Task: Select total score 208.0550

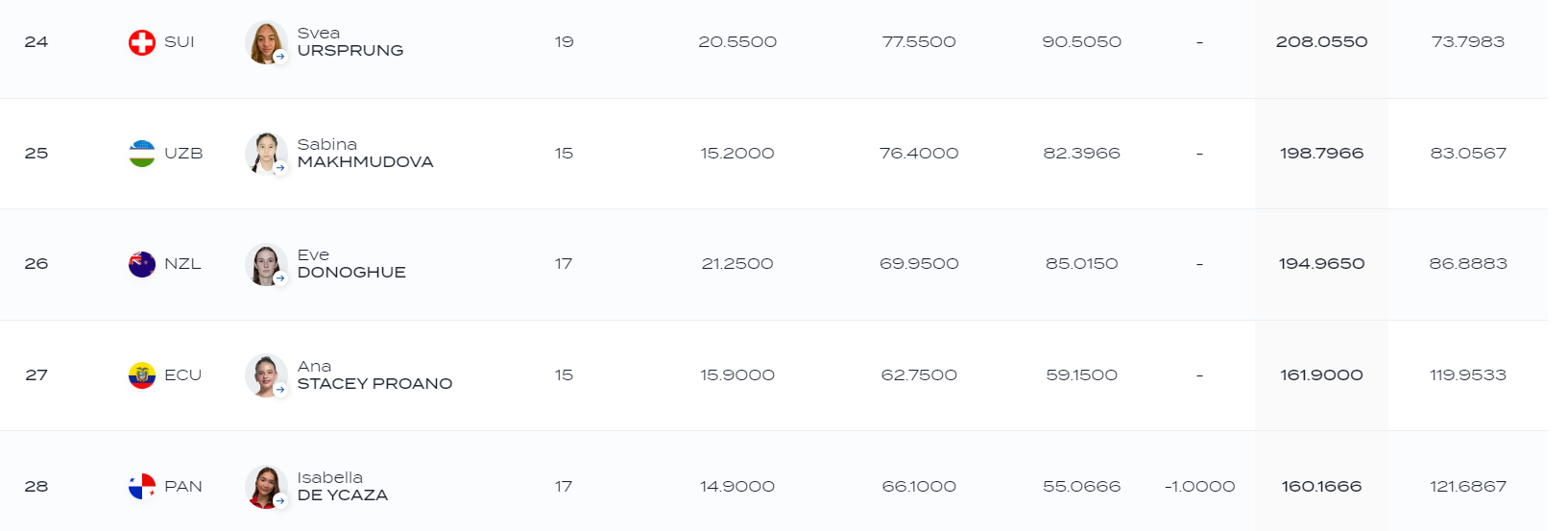Action: click(1321, 42)
